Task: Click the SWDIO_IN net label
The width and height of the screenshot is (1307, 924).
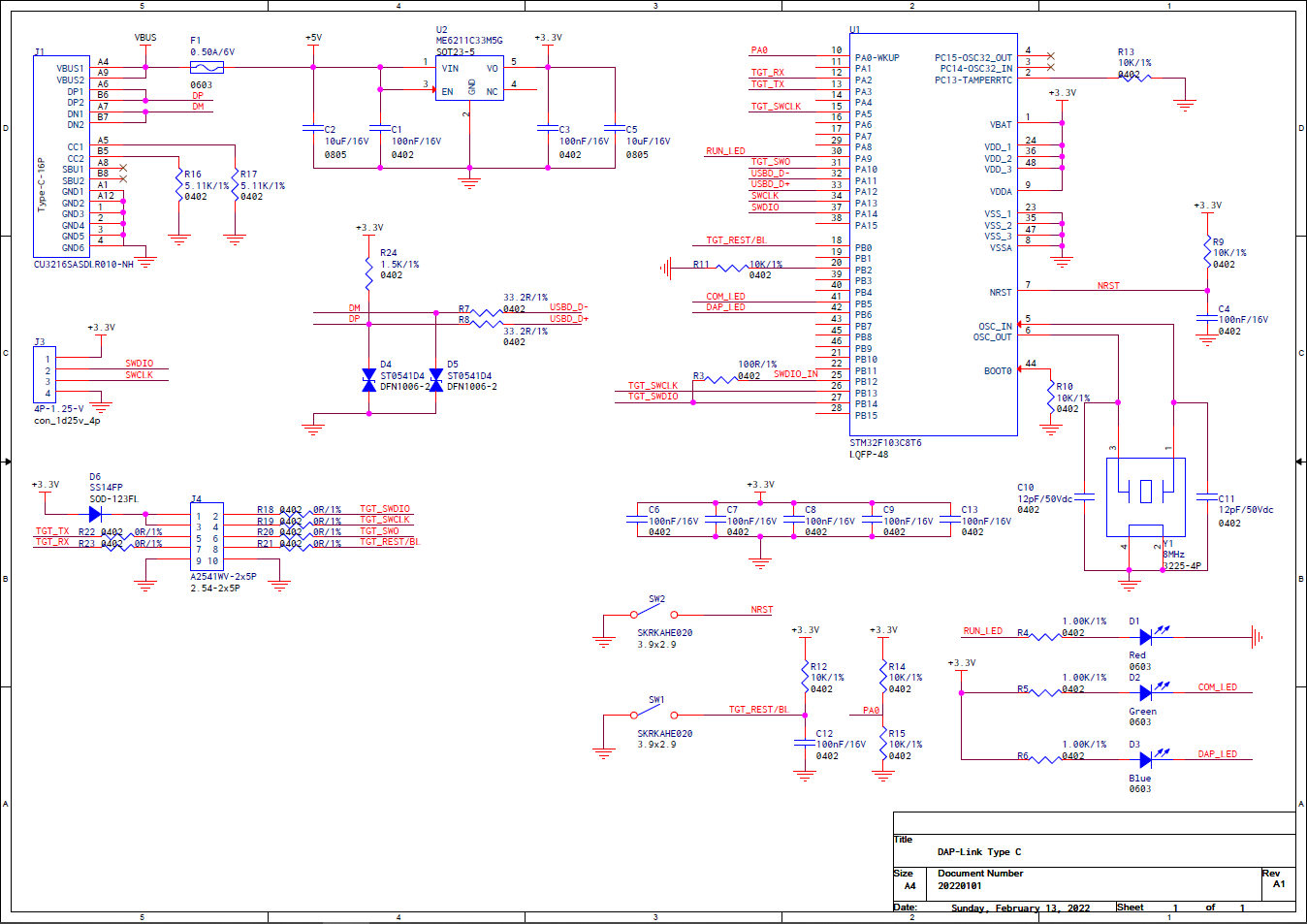Action: click(796, 374)
